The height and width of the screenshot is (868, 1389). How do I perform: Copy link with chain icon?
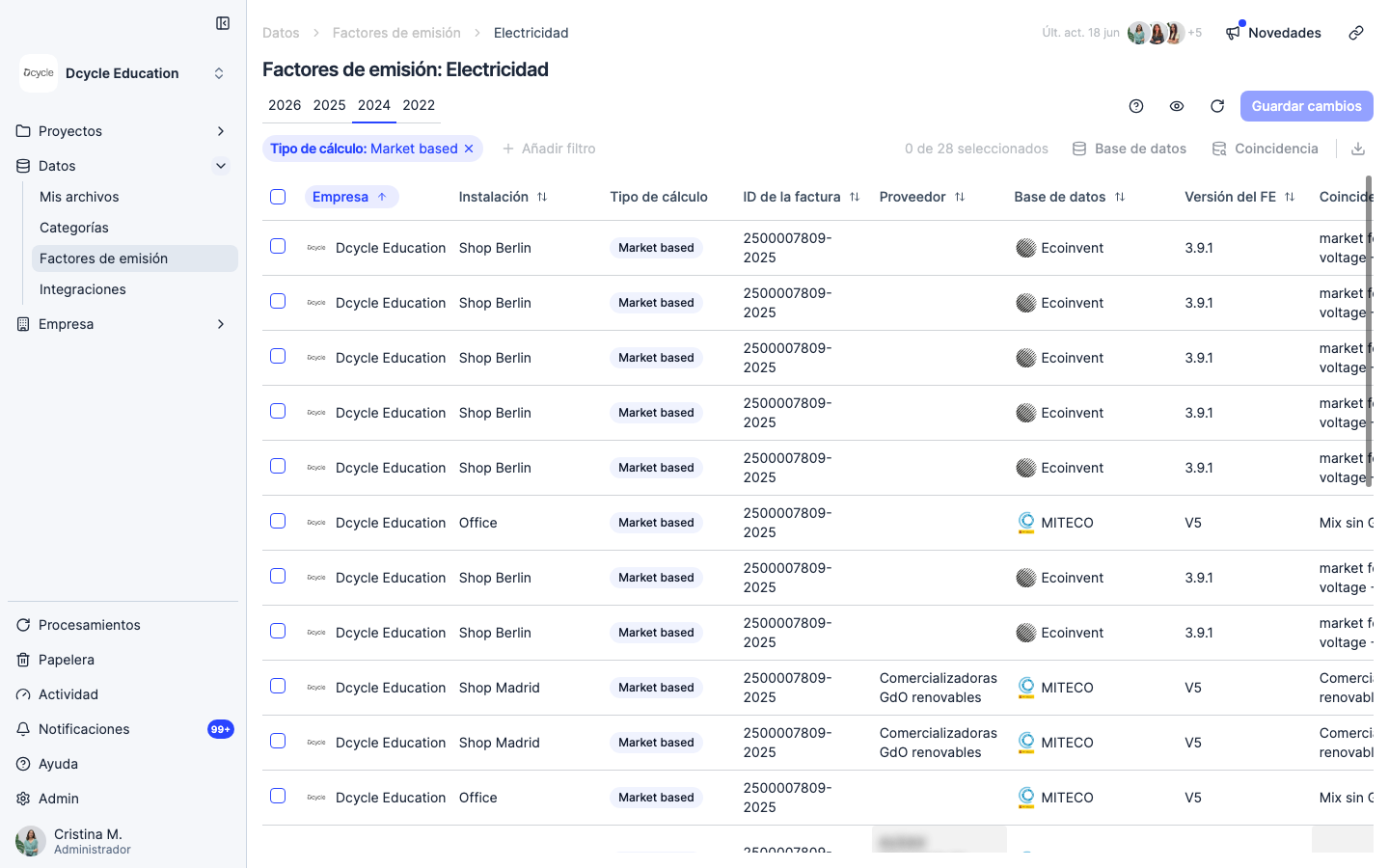(1356, 33)
